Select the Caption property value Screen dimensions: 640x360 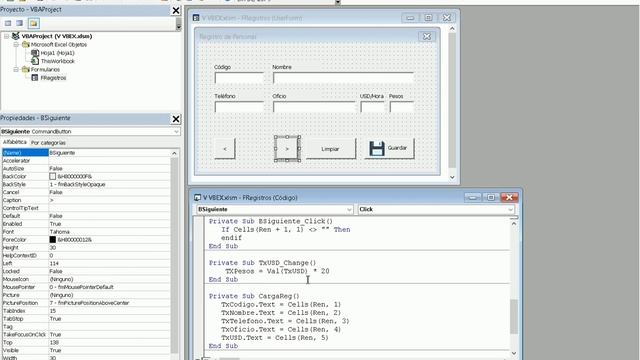pos(109,200)
